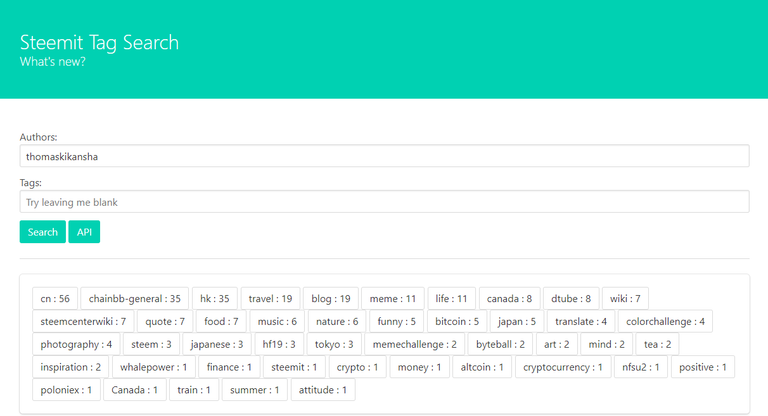Pick the travel : 19 tag

270,298
